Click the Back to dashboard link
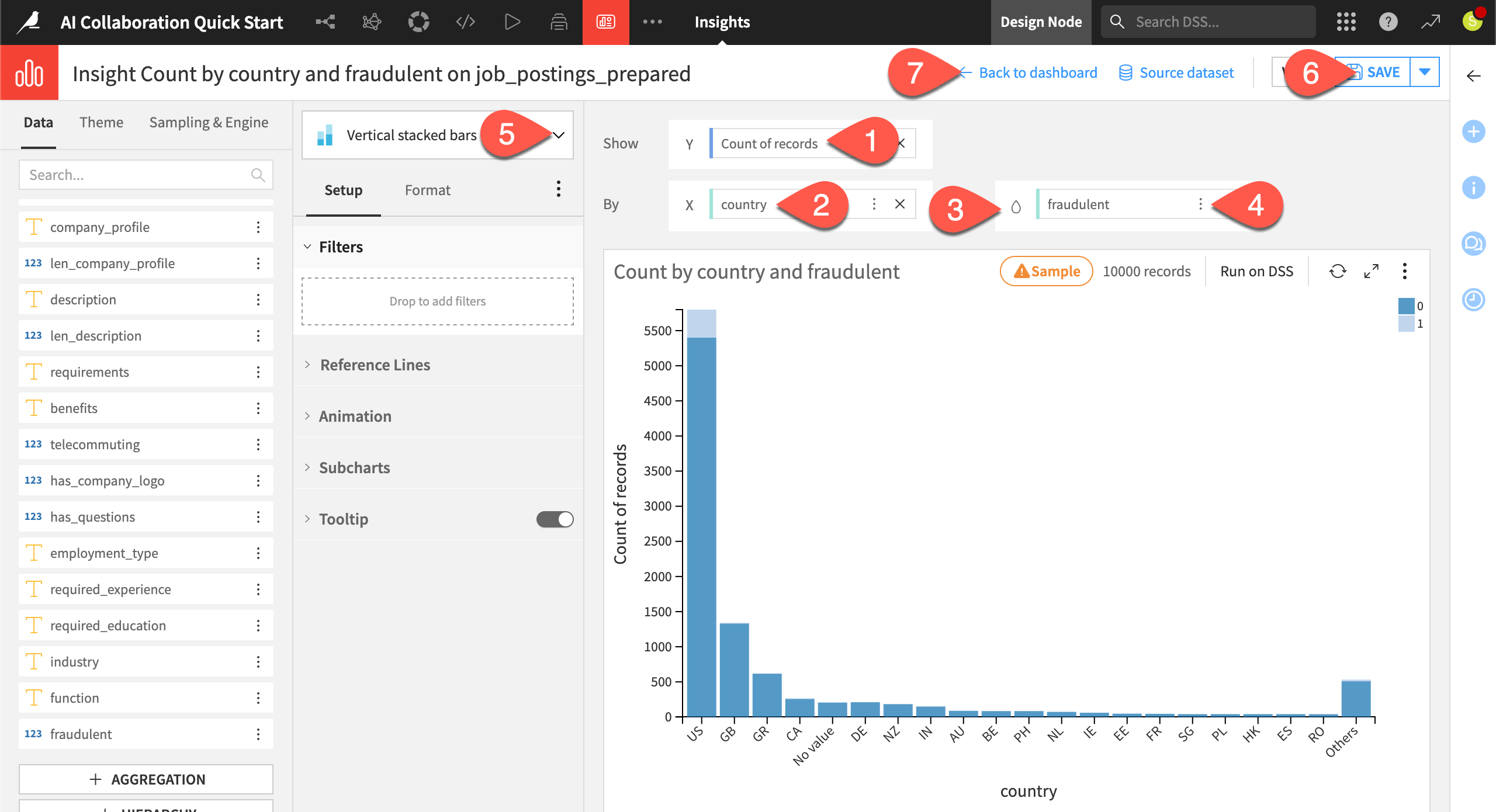1496x812 pixels. pos(1038,72)
